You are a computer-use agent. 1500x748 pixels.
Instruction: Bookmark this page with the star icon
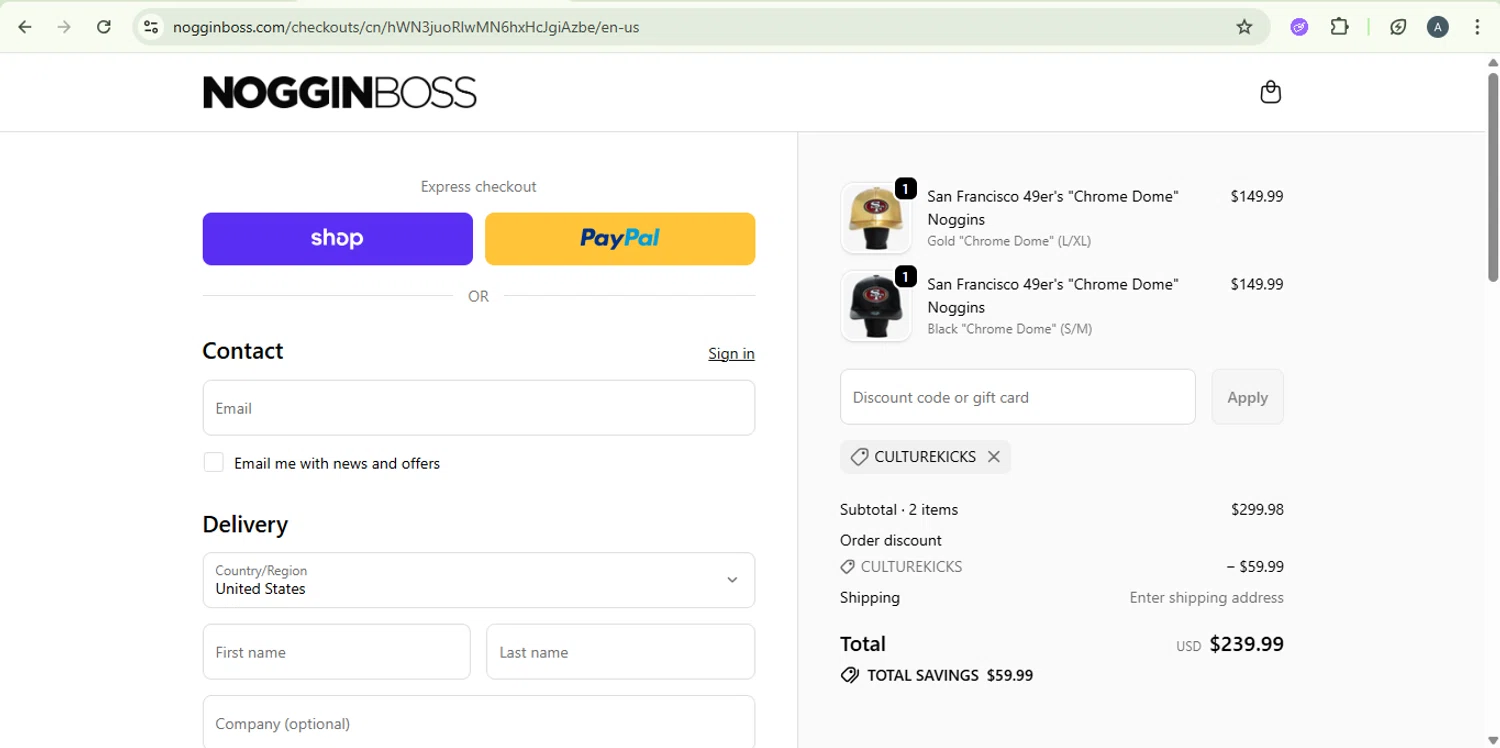1244,27
